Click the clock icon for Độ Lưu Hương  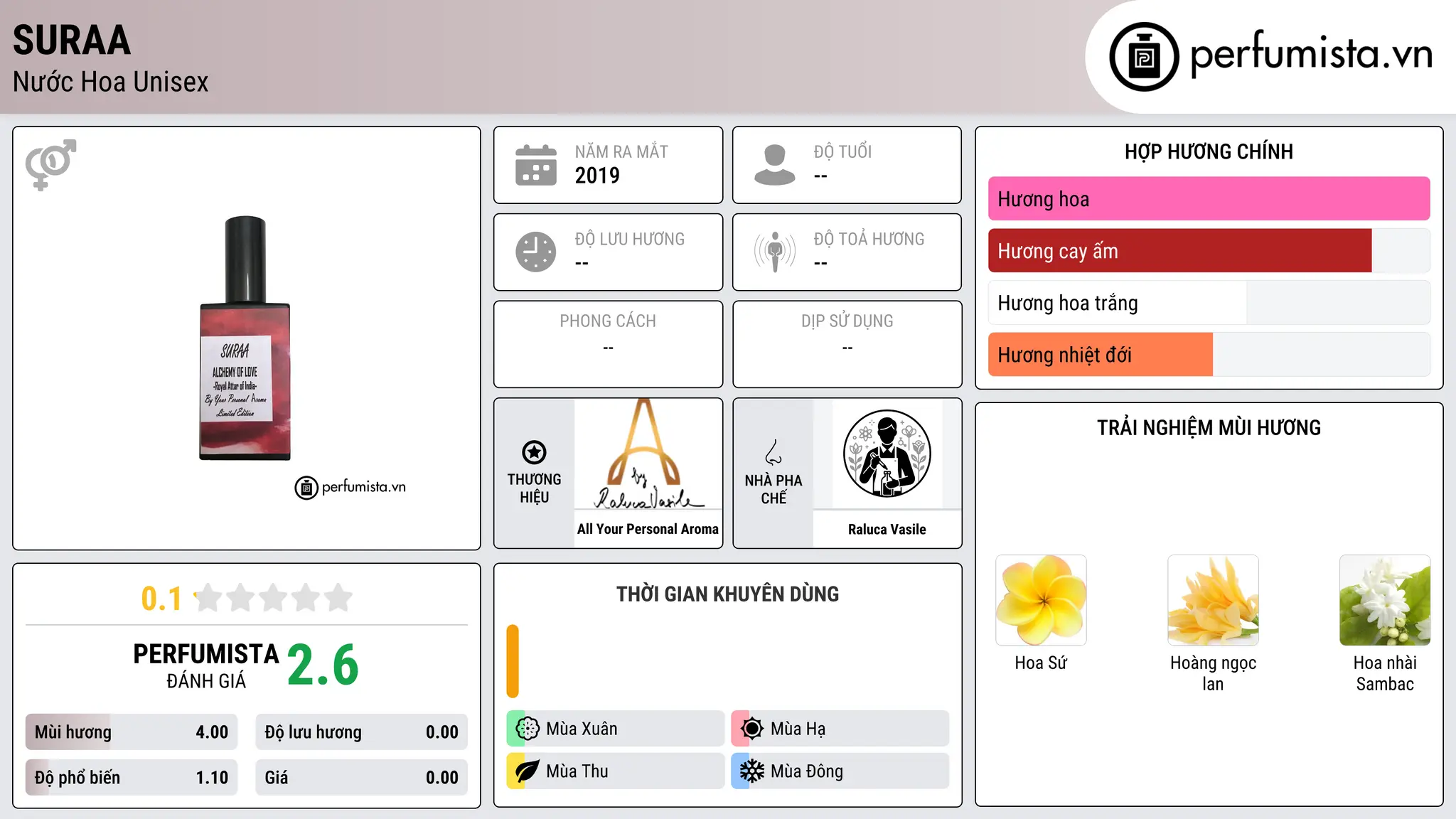(x=536, y=252)
